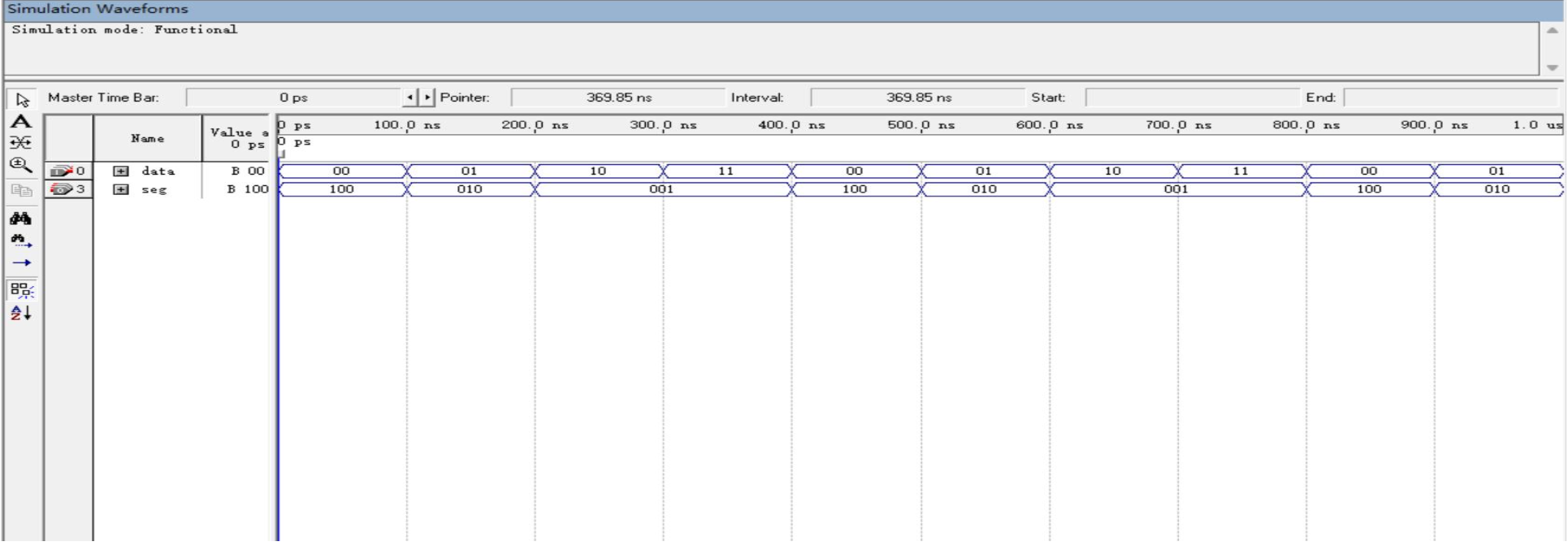Select seg segment 001 at 600-800 ns
This screenshot has width=1568, height=546.
[x=1177, y=189]
